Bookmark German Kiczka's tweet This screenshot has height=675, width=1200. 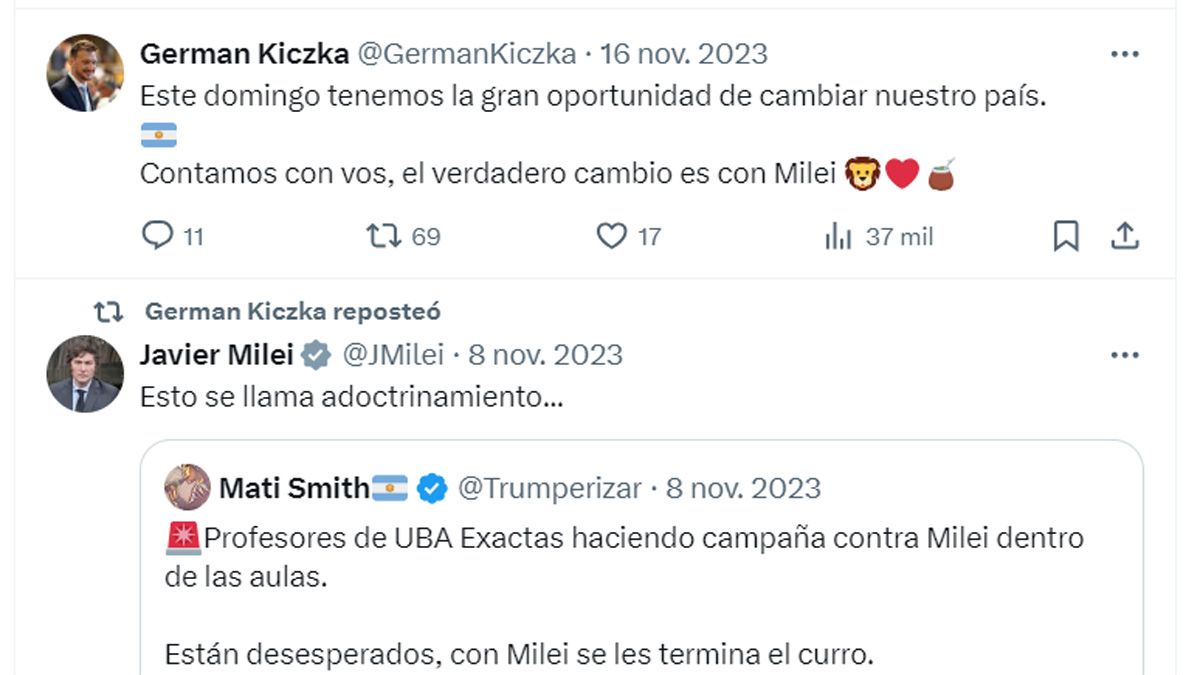[x=1066, y=236]
